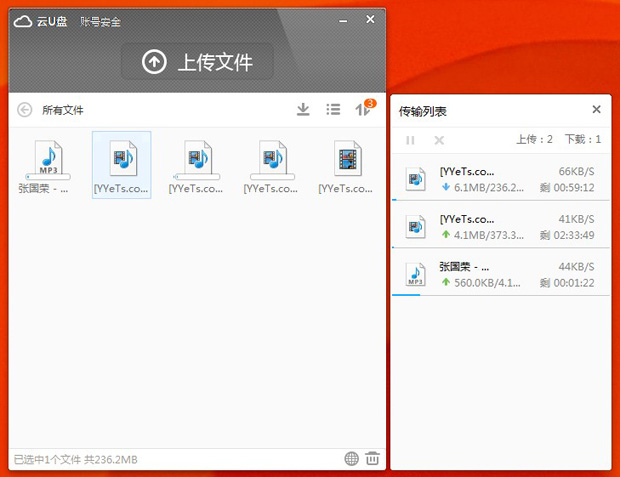Click the back arrow beside 所有文件
Viewport: 620px width, 477px height.
click(25, 110)
